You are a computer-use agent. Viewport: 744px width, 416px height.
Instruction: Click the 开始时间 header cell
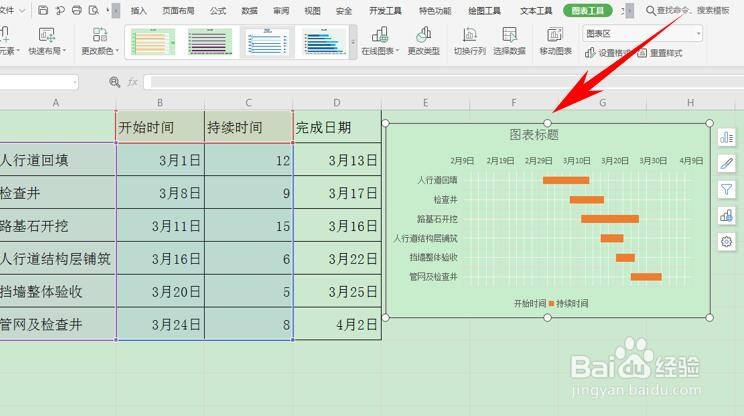click(160, 127)
